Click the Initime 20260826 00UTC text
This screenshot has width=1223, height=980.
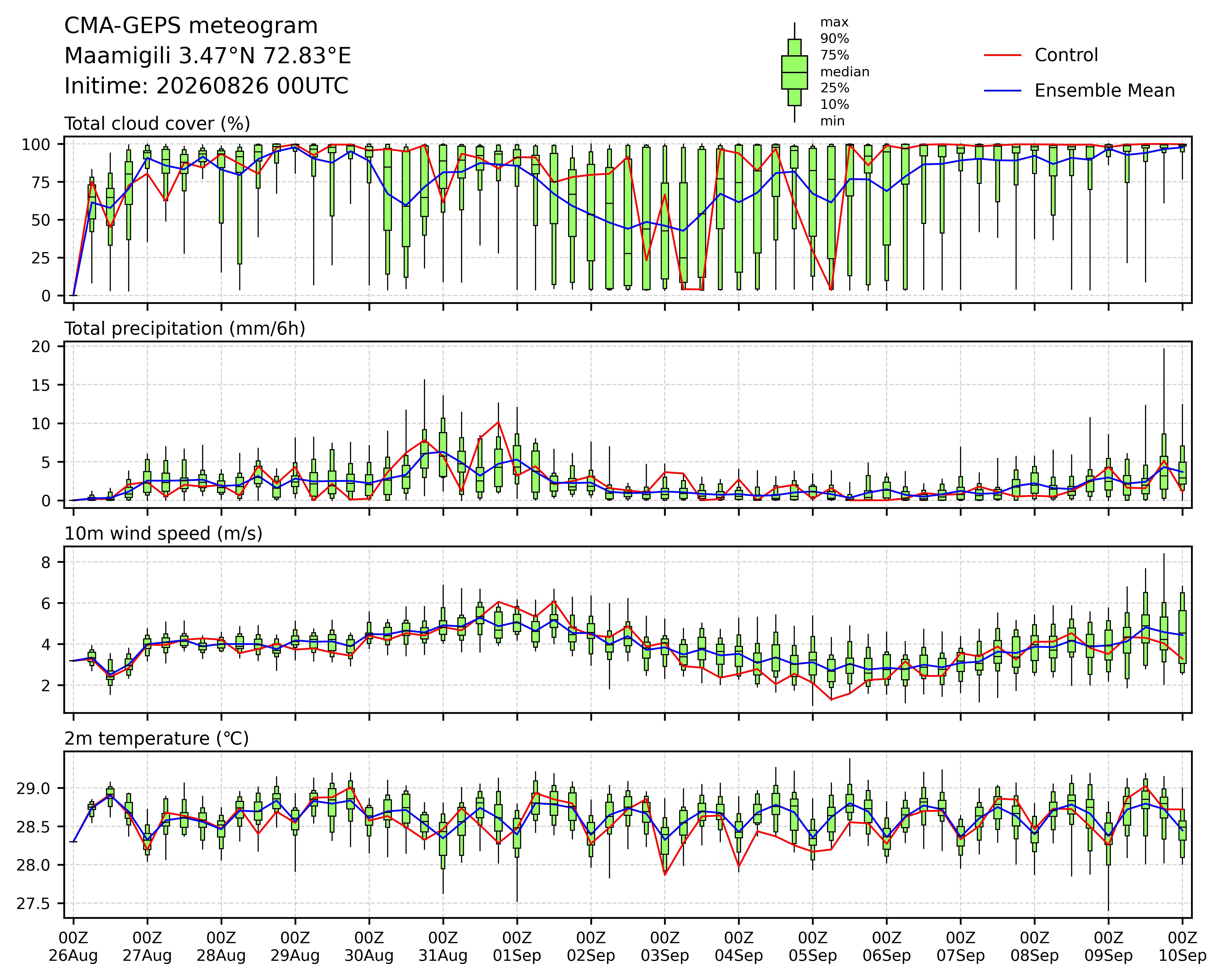(x=206, y=86)
